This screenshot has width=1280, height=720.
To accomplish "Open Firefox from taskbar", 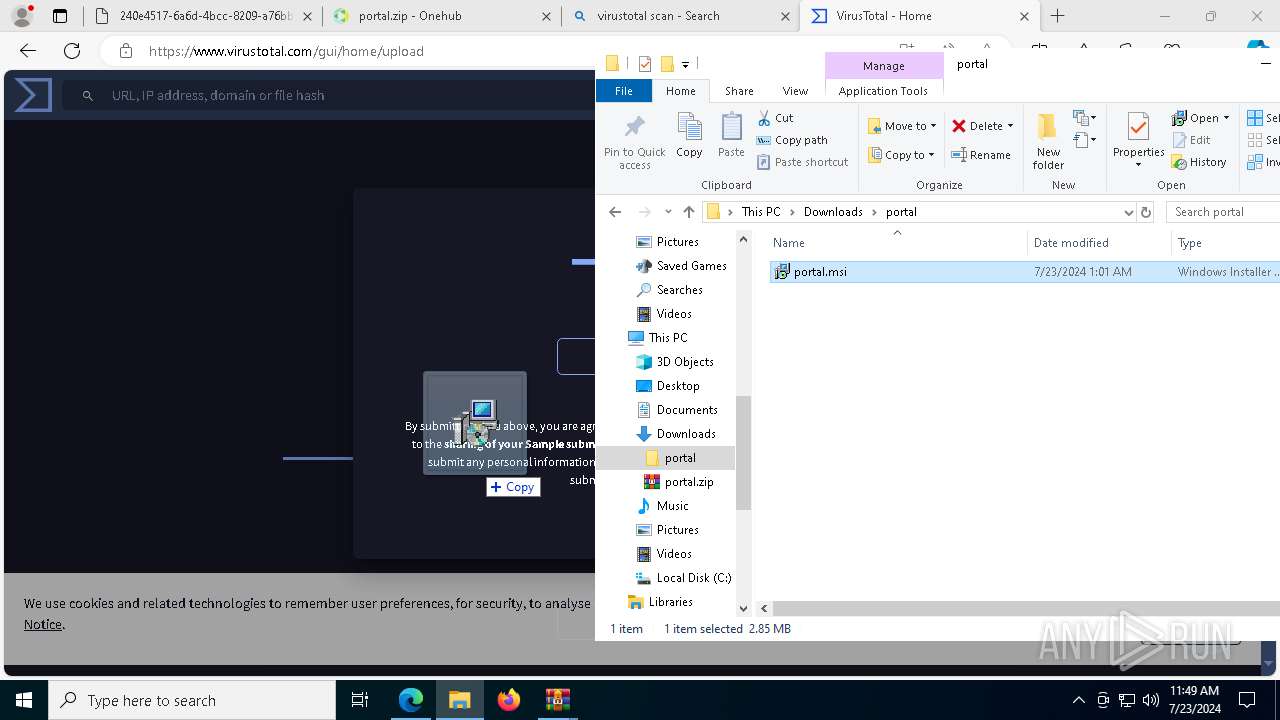I will tap(509, 700).
